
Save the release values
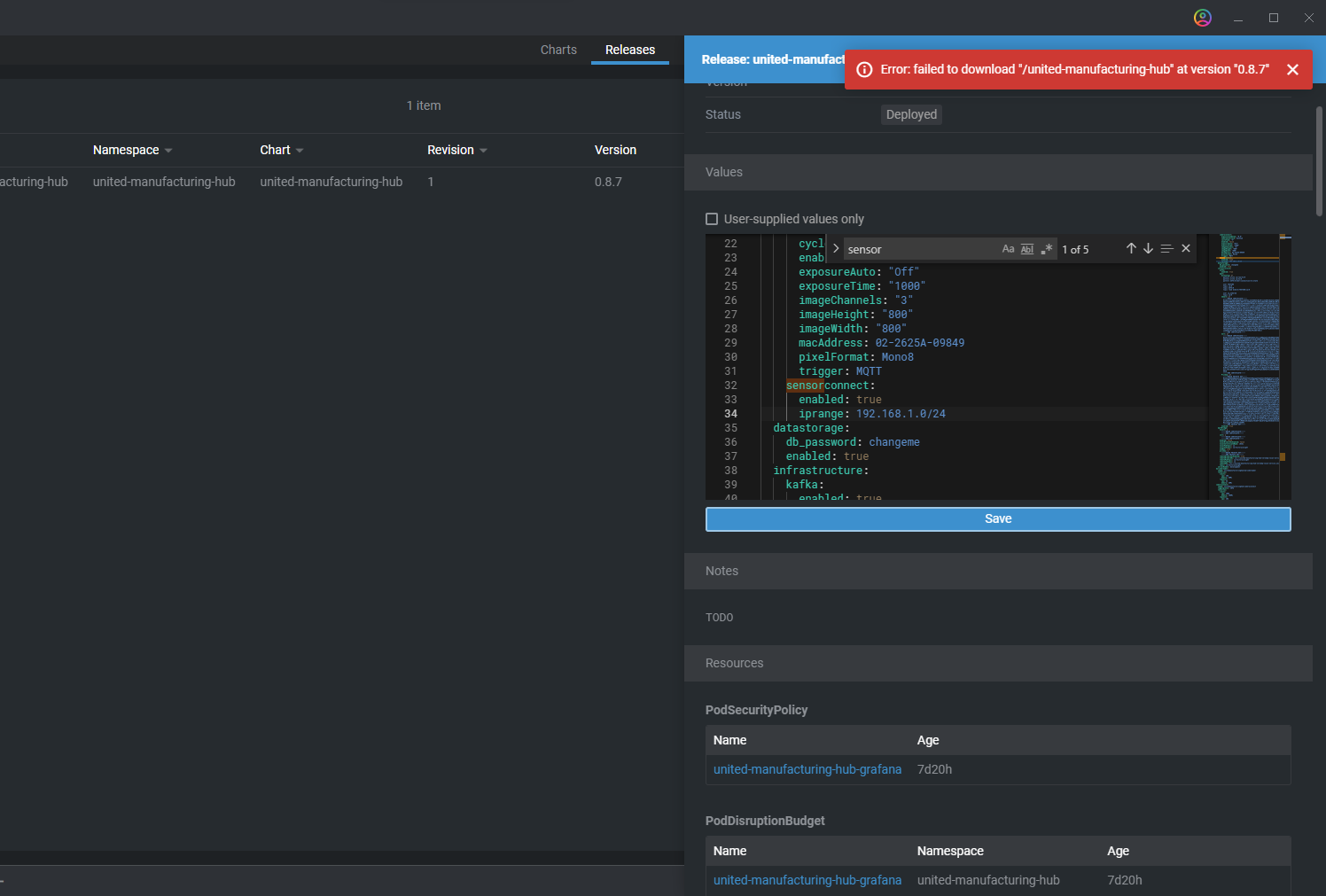[998, 519]
